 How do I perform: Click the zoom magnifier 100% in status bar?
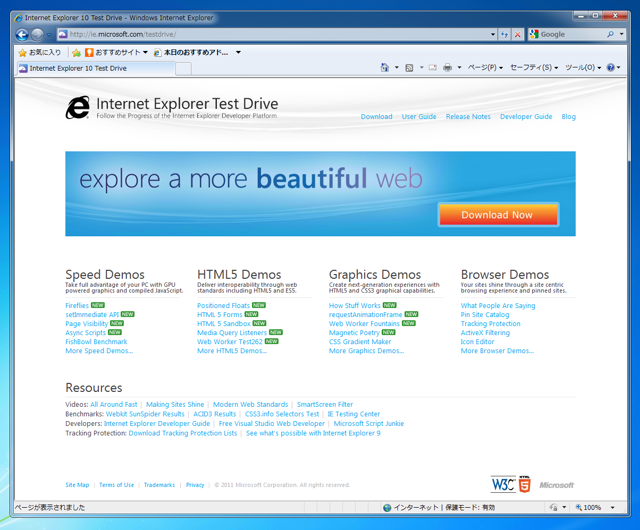coord(588,508)
